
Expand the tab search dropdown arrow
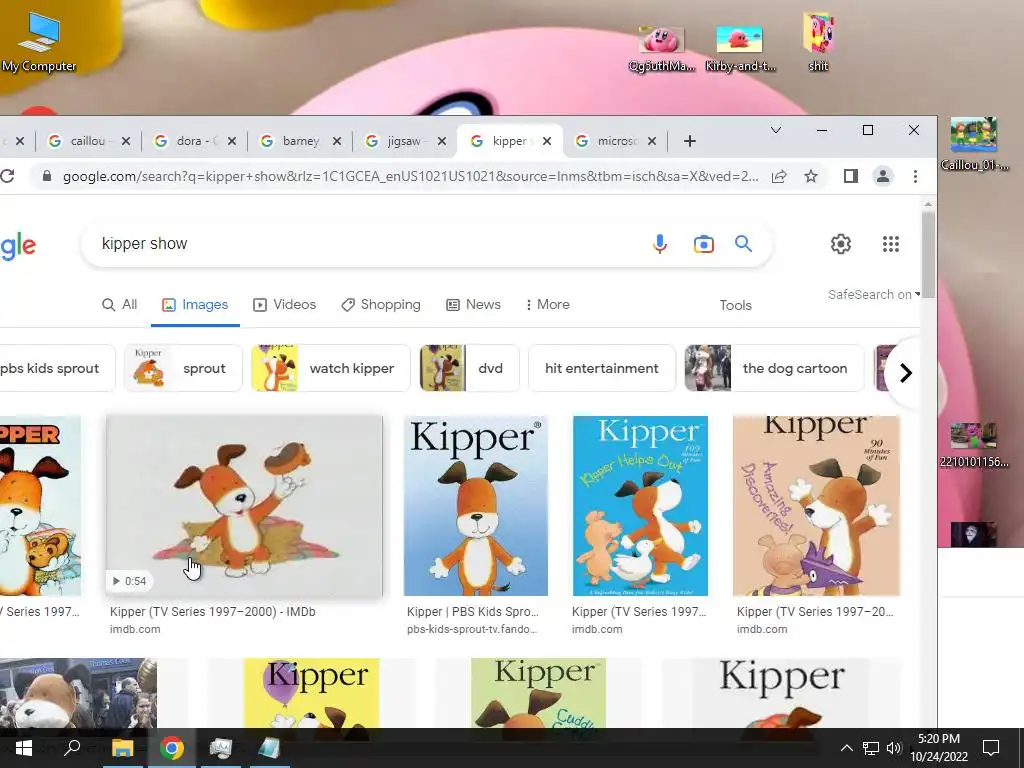click(x=776, y=130)
